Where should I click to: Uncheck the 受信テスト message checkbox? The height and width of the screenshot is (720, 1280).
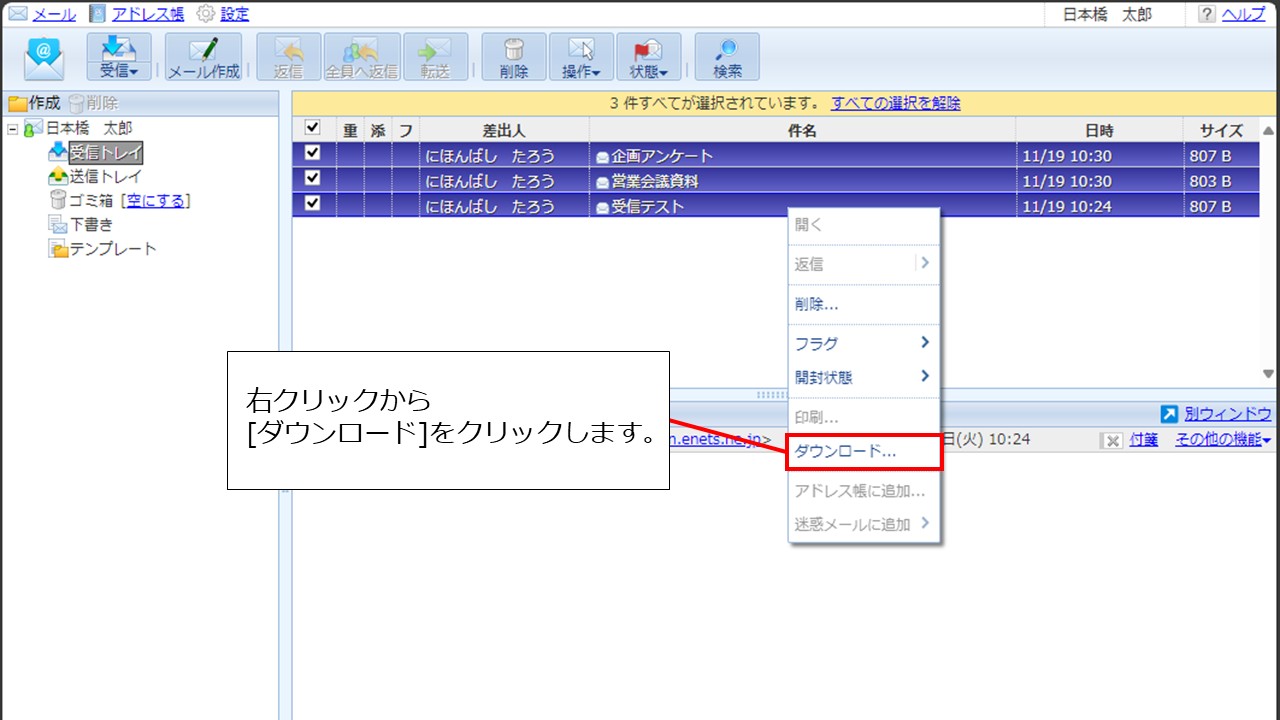[312, 204]
